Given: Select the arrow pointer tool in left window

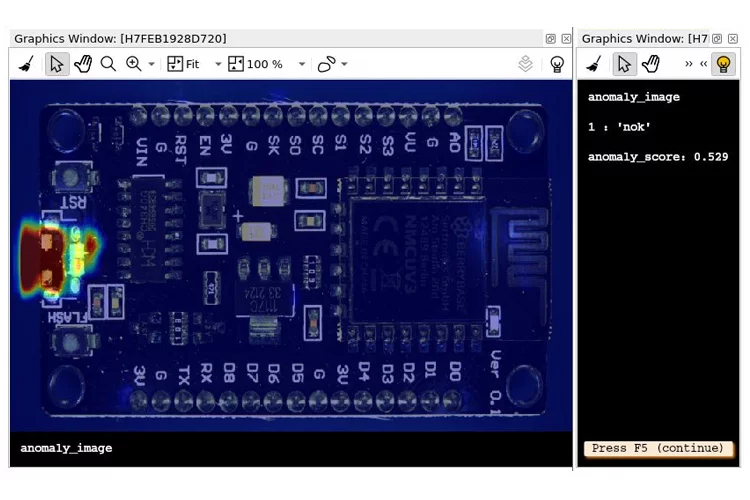Looking at the screenshot, I should pos(56,64).
